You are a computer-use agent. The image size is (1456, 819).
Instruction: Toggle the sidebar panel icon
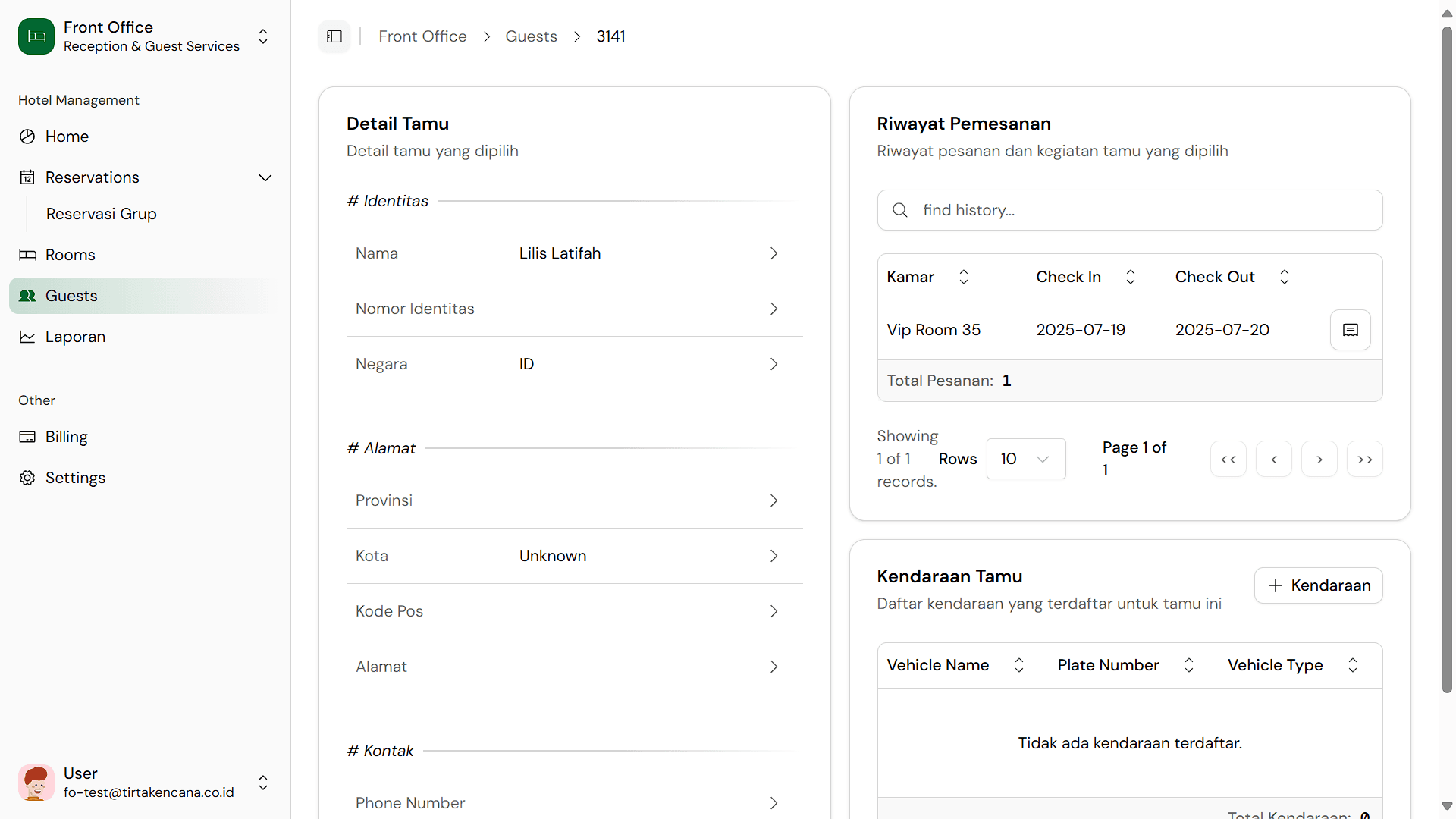tap(334, 36)
